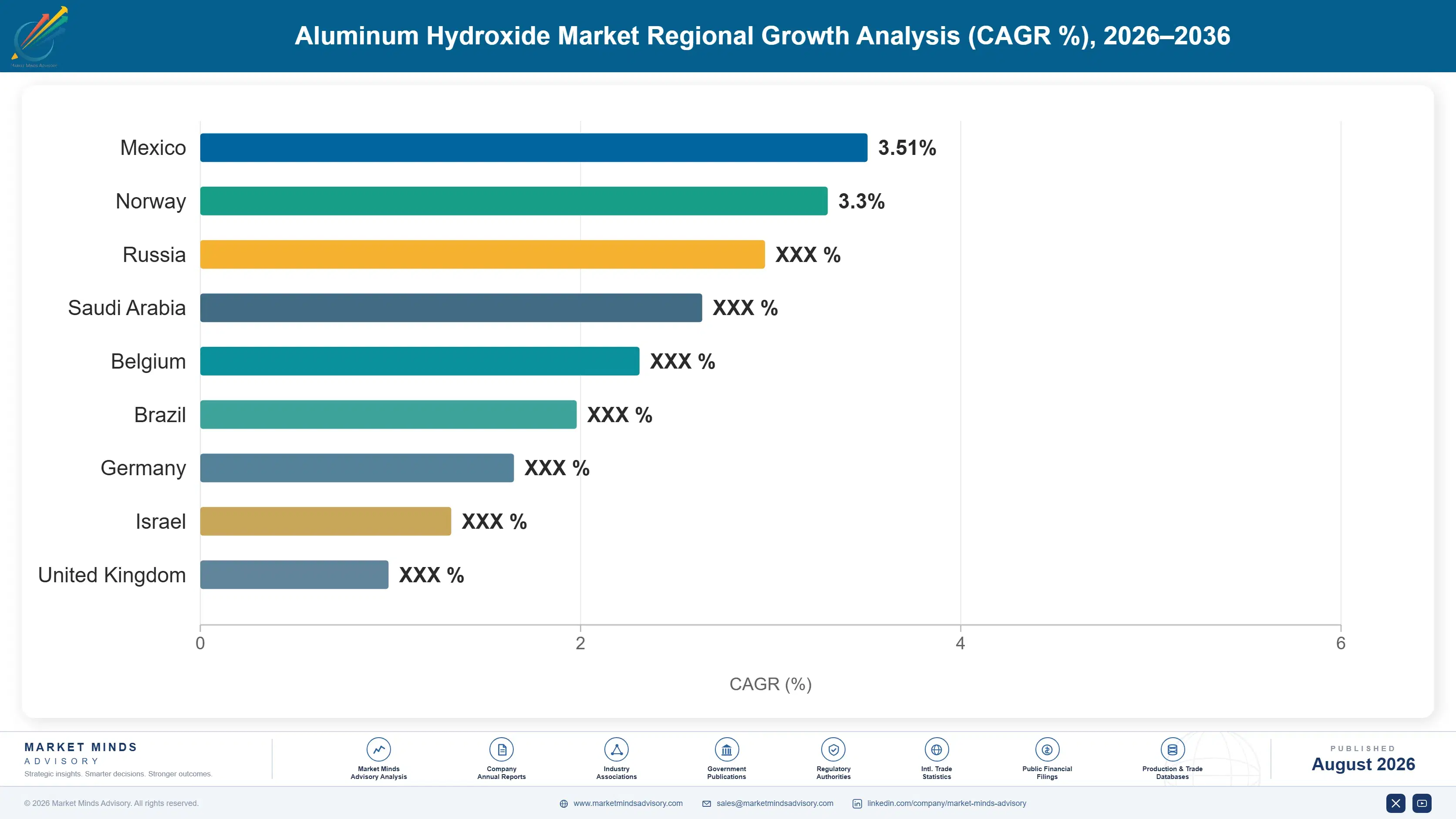1456x819 pixels.
Task: Click the XXX % label beside Israel
Action: (x=494, y=521)
